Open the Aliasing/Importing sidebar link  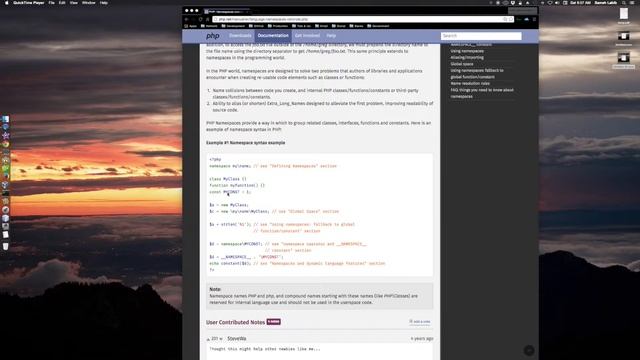[x=467, y=58]
